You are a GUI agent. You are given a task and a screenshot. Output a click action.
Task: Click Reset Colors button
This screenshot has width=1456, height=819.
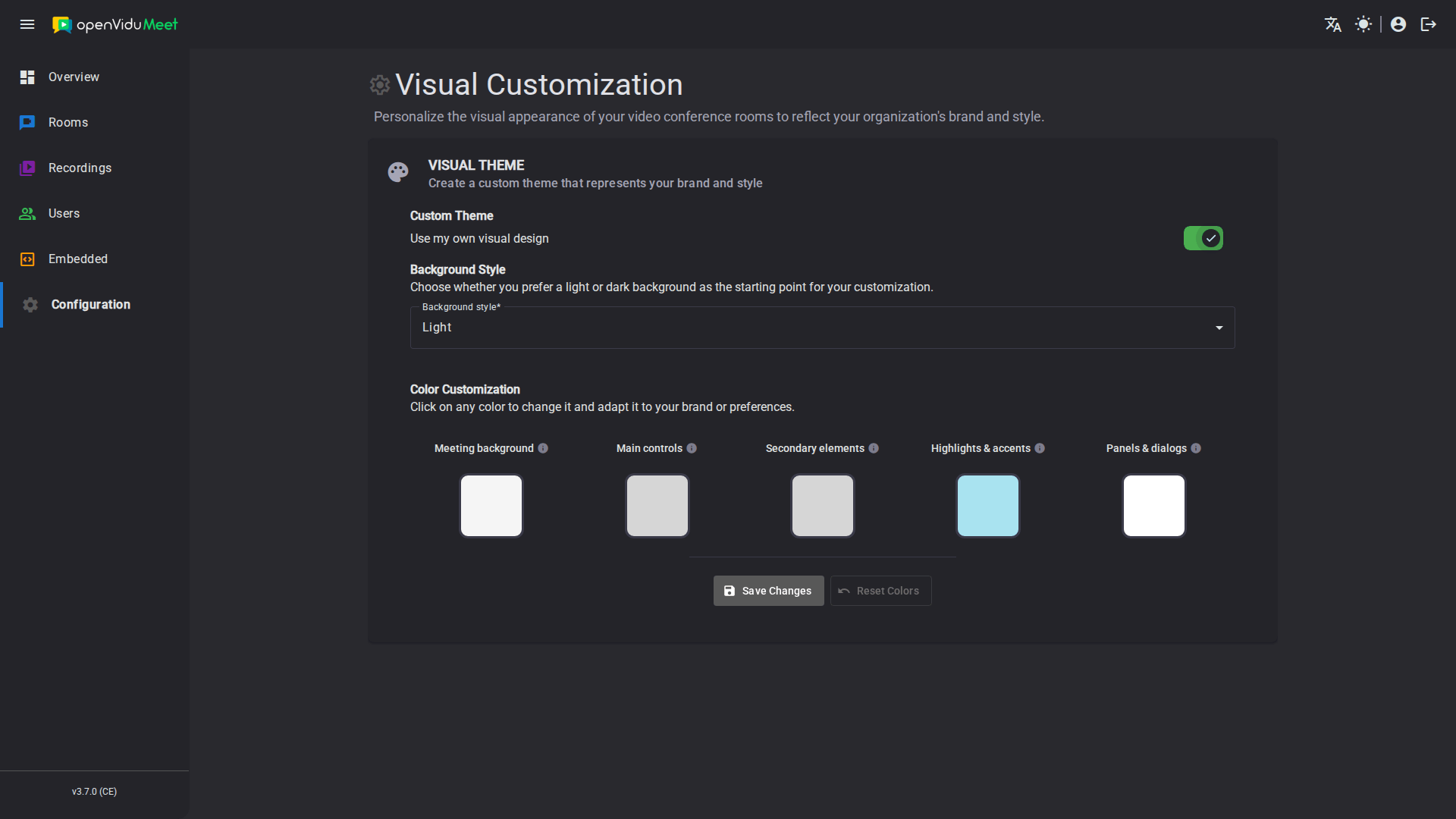pos(880,591)
